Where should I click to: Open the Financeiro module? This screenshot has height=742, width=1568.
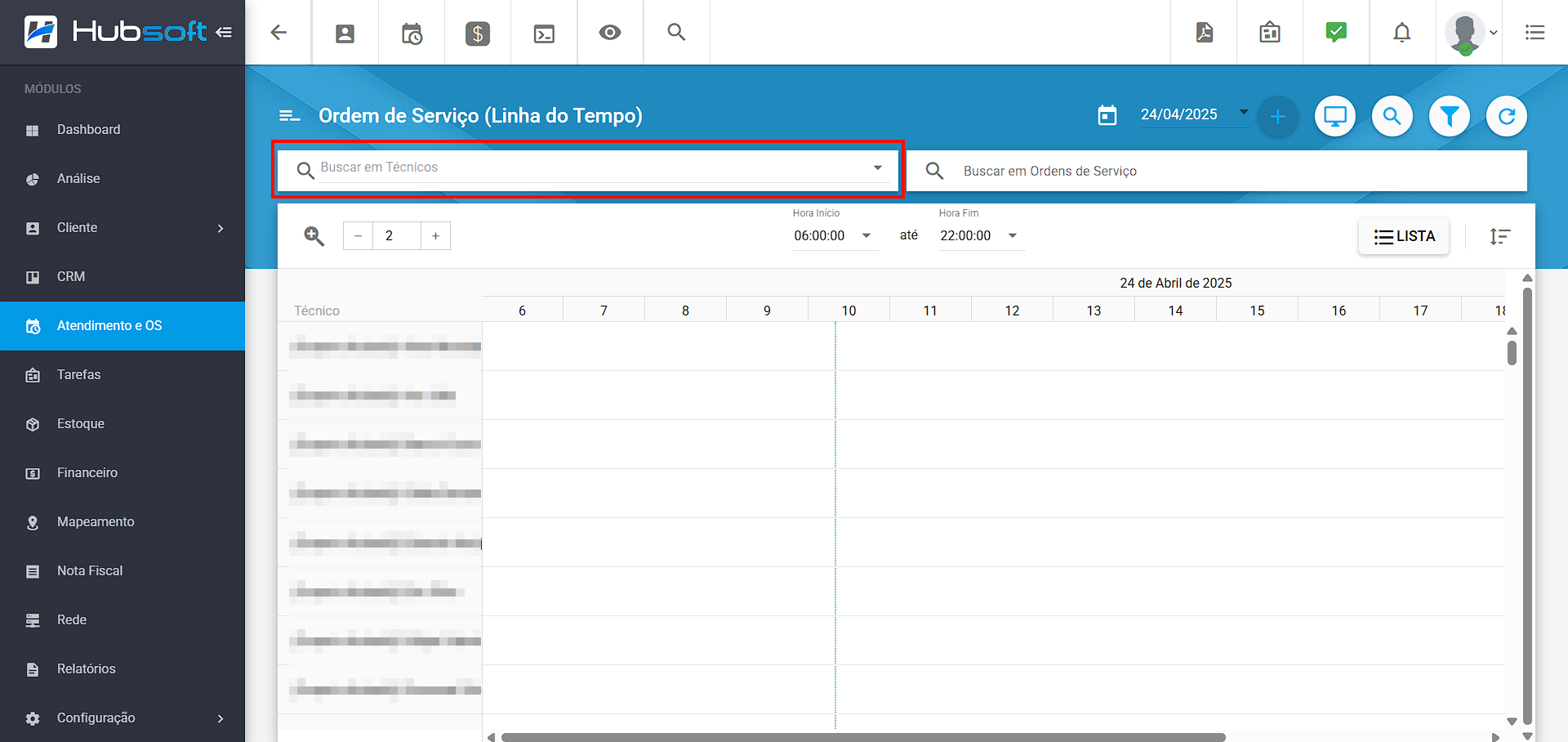point(122,473)
